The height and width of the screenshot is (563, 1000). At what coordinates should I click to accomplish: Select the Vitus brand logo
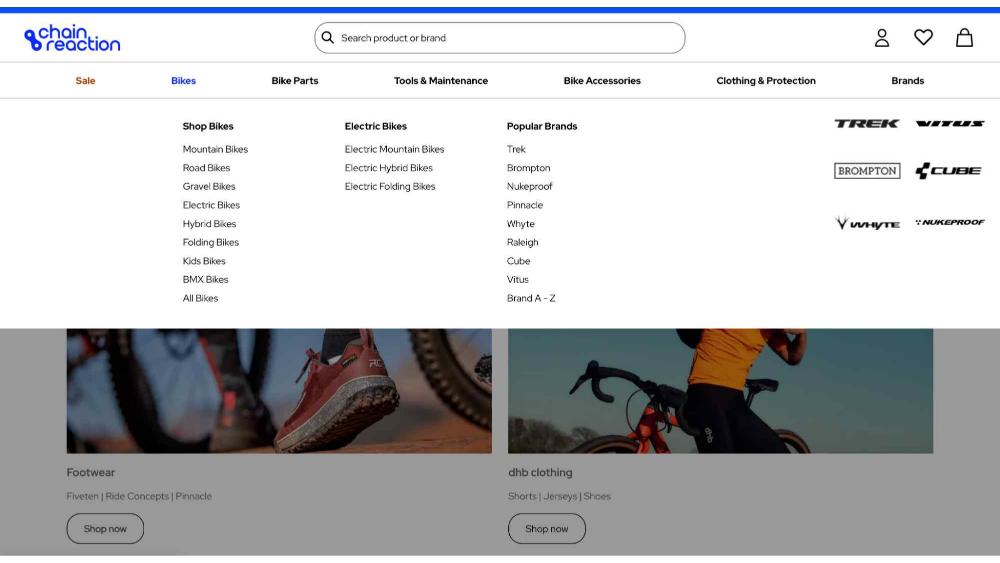click(949, 124)
